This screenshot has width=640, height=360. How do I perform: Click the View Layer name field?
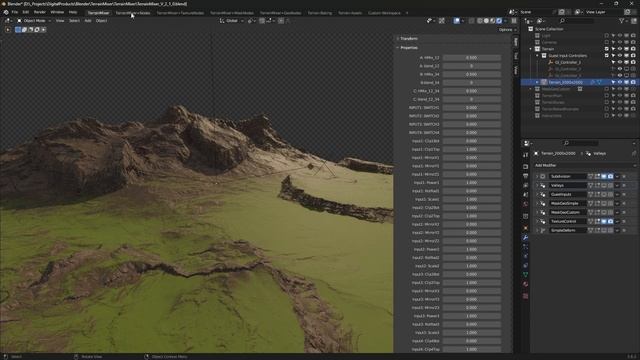point(604,12)
